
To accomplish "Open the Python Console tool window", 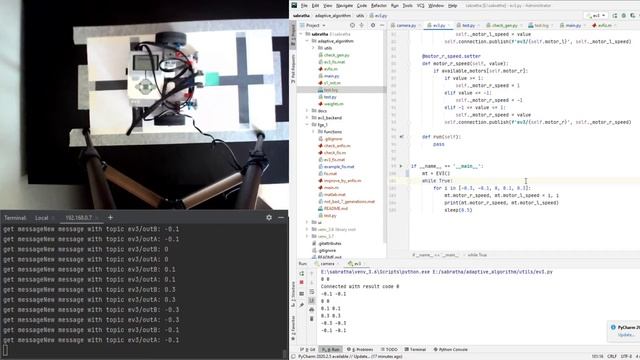I will tap(451, 349).
